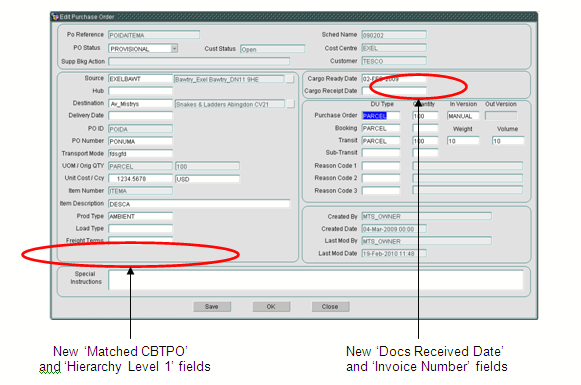Click the Source description field Bawtry_Exel
581x385 pixels.
point(229,79)
